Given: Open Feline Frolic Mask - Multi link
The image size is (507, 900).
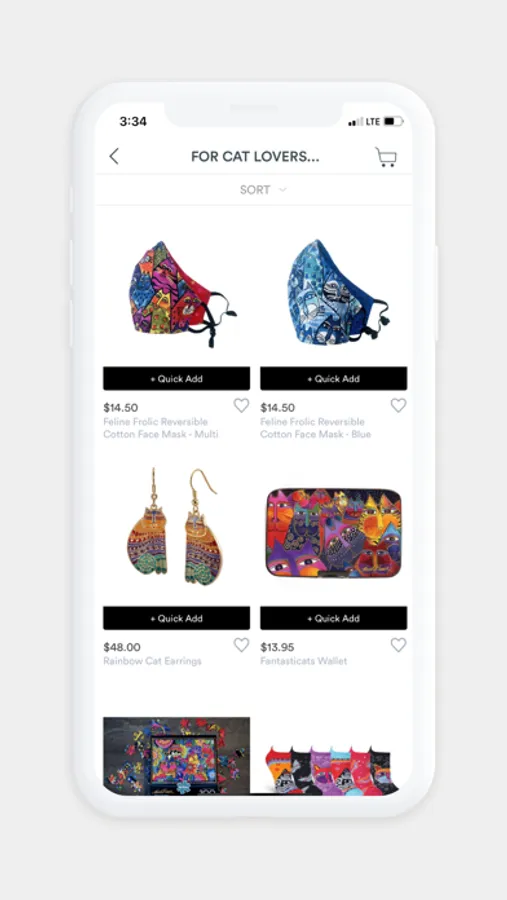Looking at the screenshot, I should (x=161, y=428).
